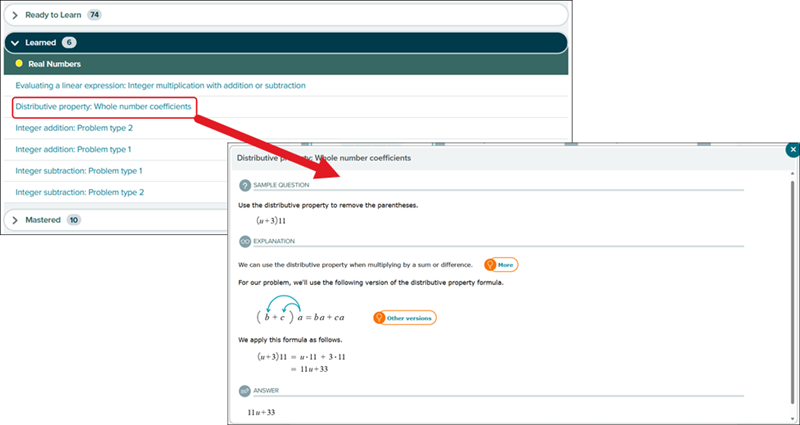Close the sample question popup
Screen dimensions: 800x425
point(792,150)
